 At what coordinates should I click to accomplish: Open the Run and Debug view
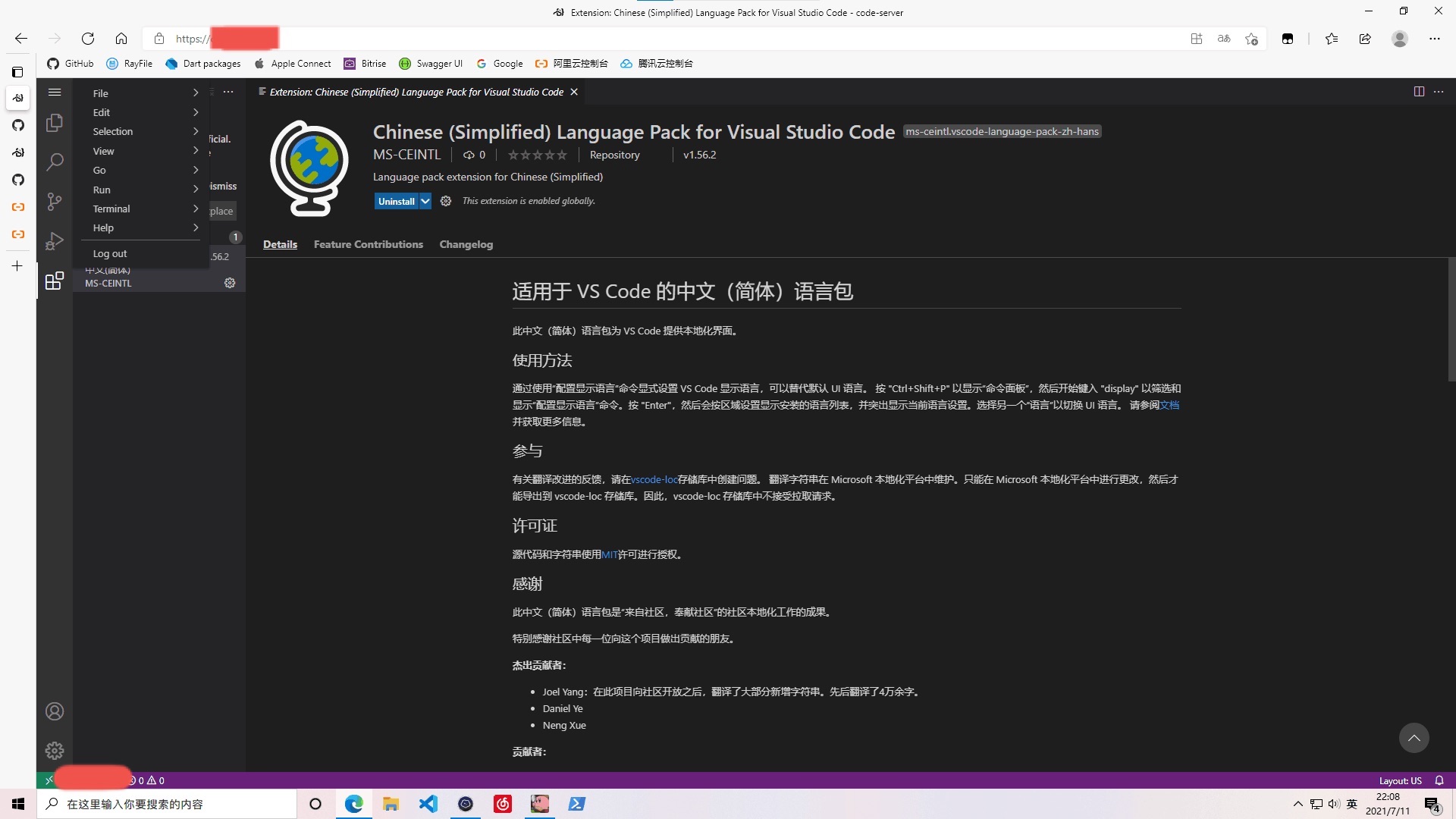54,241
